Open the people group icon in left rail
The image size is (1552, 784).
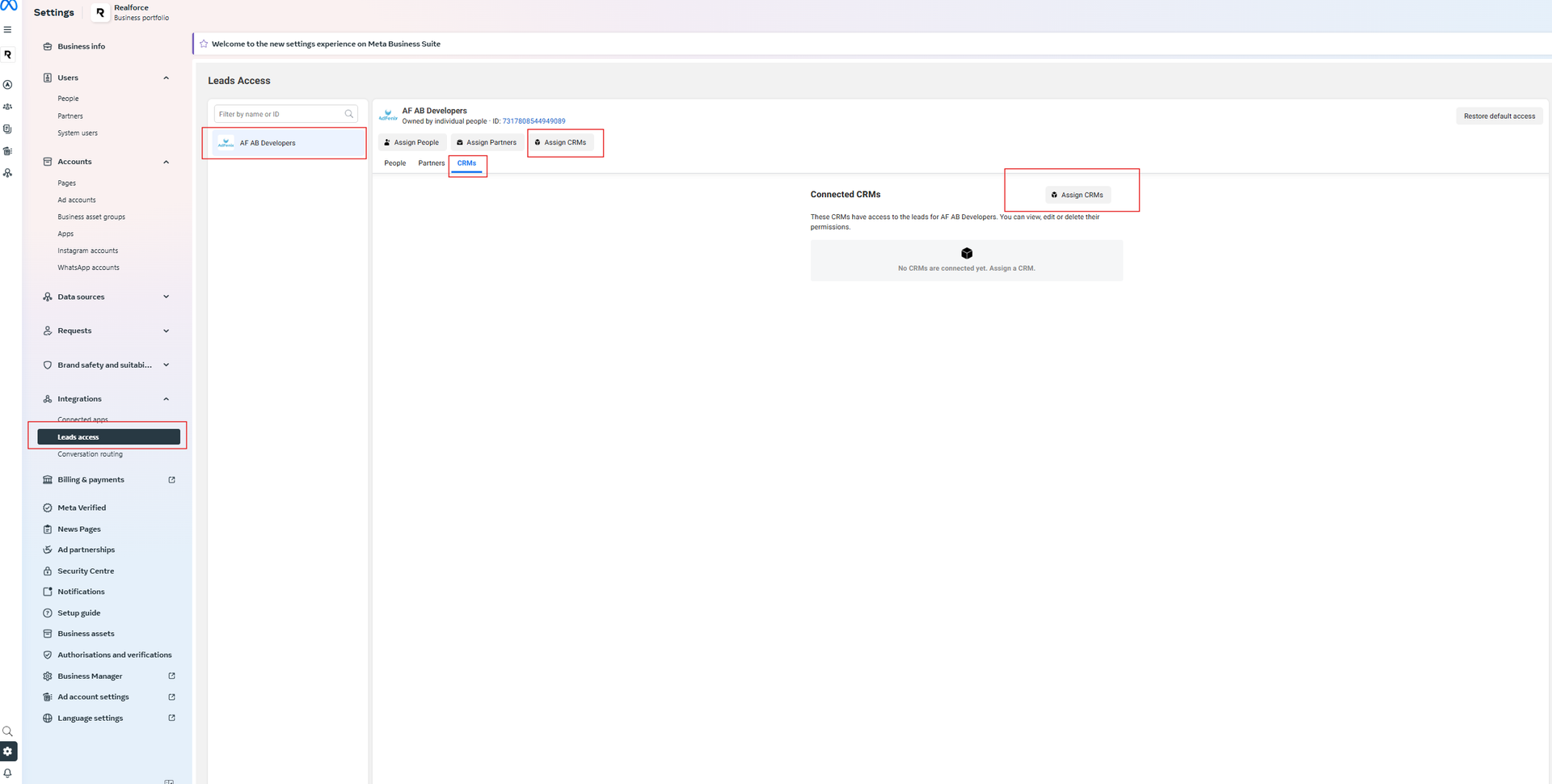click(x=8, y=107)
